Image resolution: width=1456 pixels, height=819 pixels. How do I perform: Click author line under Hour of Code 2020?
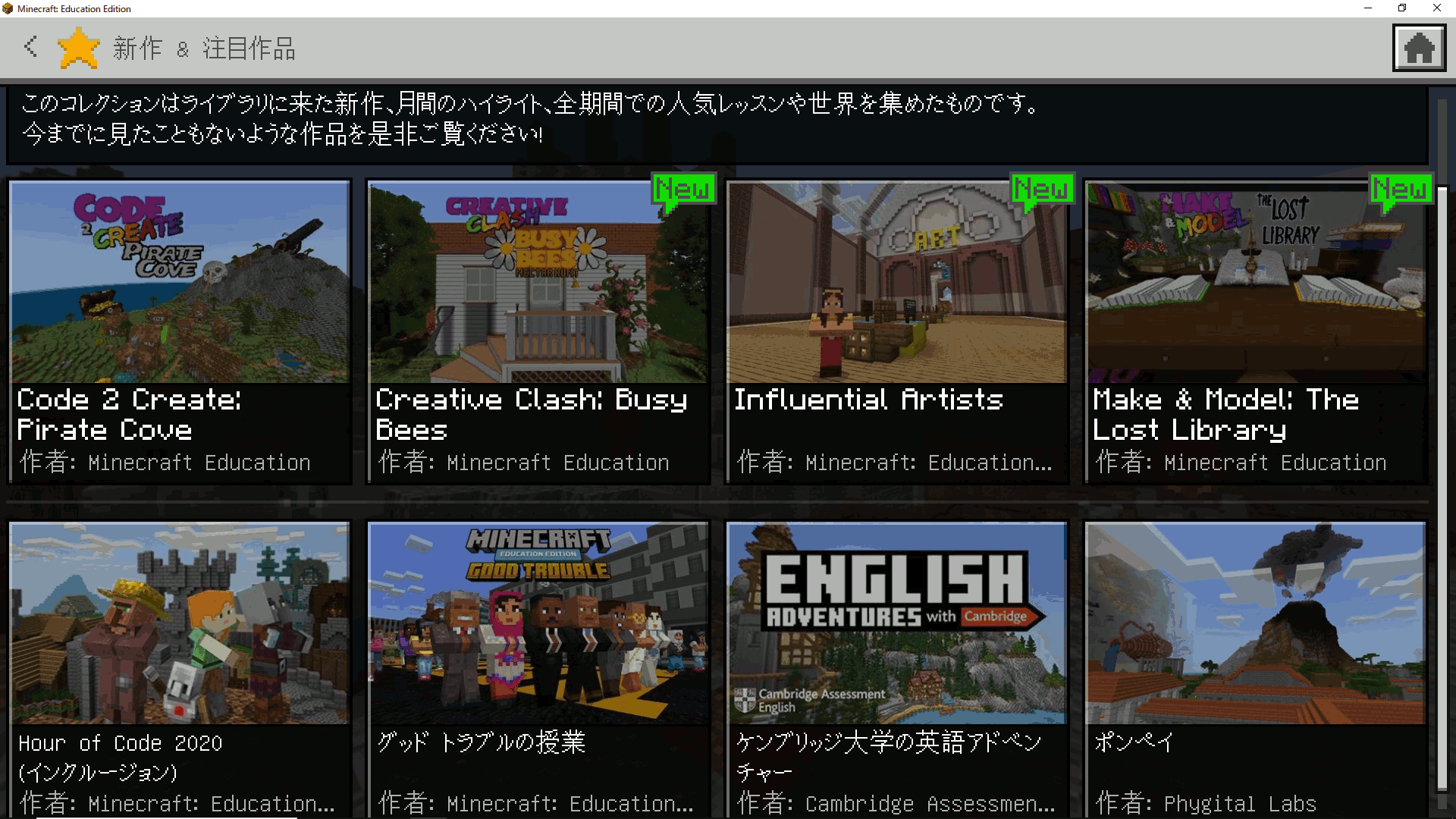[x=177, y=803]
